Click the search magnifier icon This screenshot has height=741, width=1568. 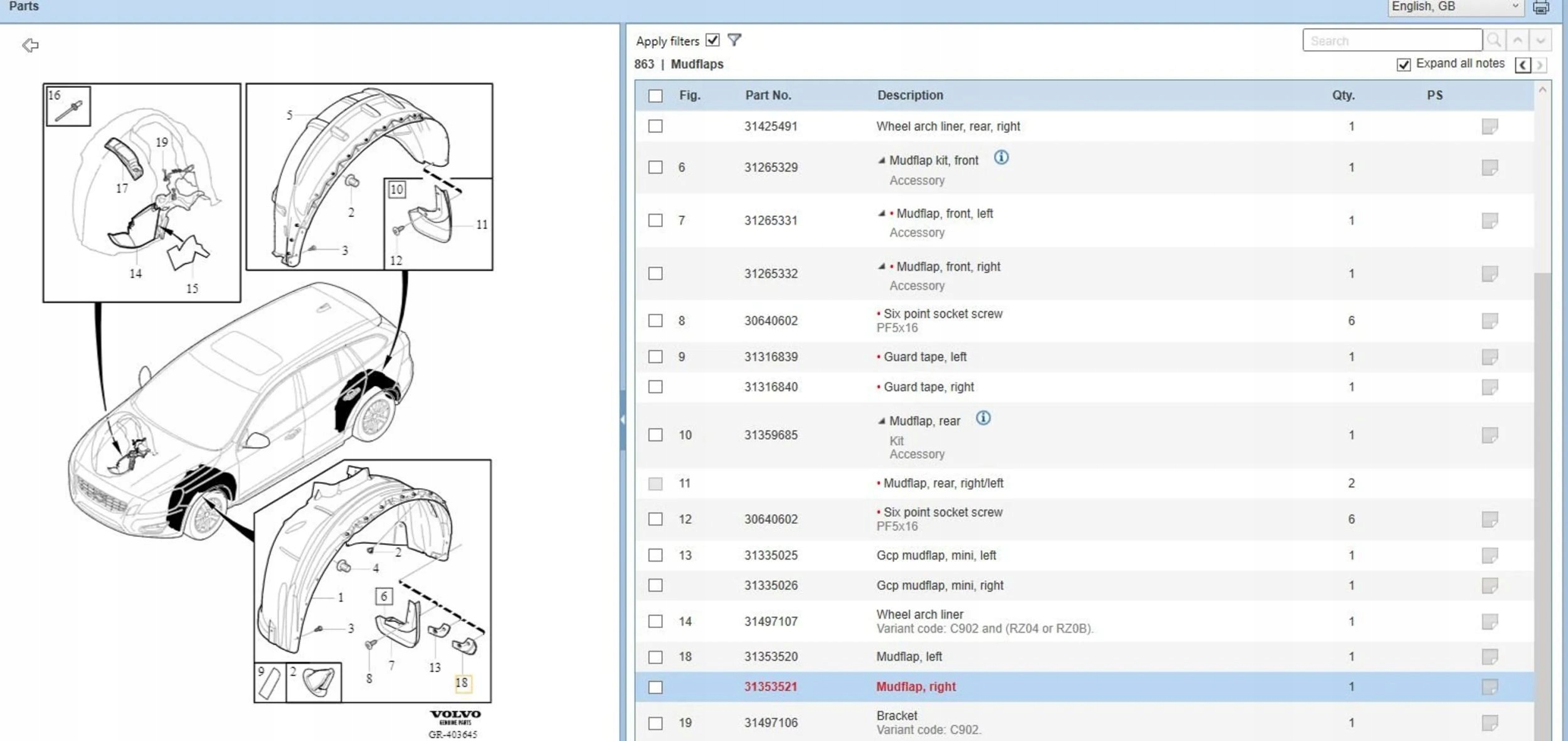[x=1494, y=41]
